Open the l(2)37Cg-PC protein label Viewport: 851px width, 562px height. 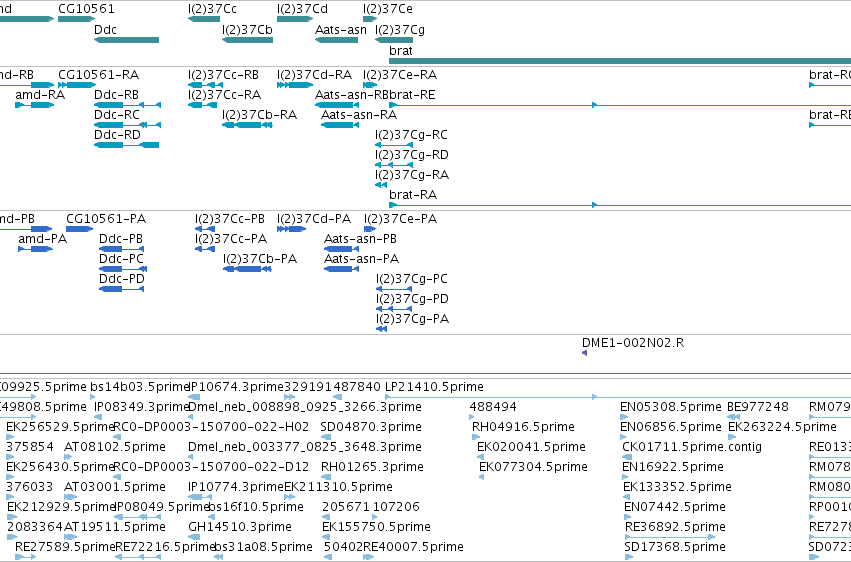coord(412,278)
